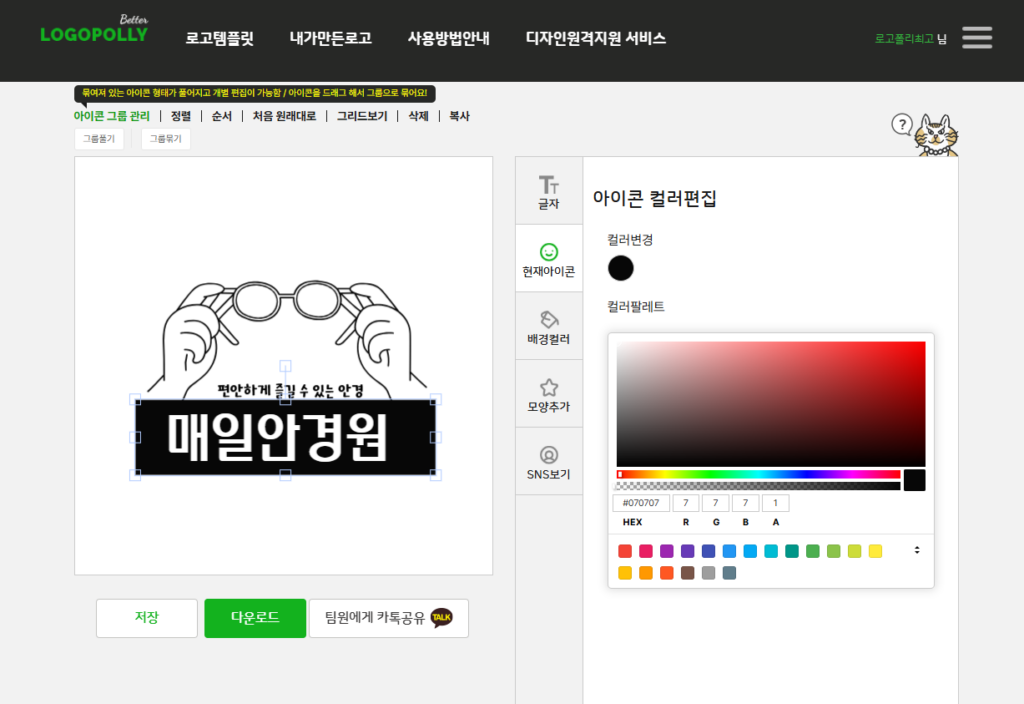Click the A alpha value input field
Viewport: 1024px width, 704px height.
(x=775, y=503)
